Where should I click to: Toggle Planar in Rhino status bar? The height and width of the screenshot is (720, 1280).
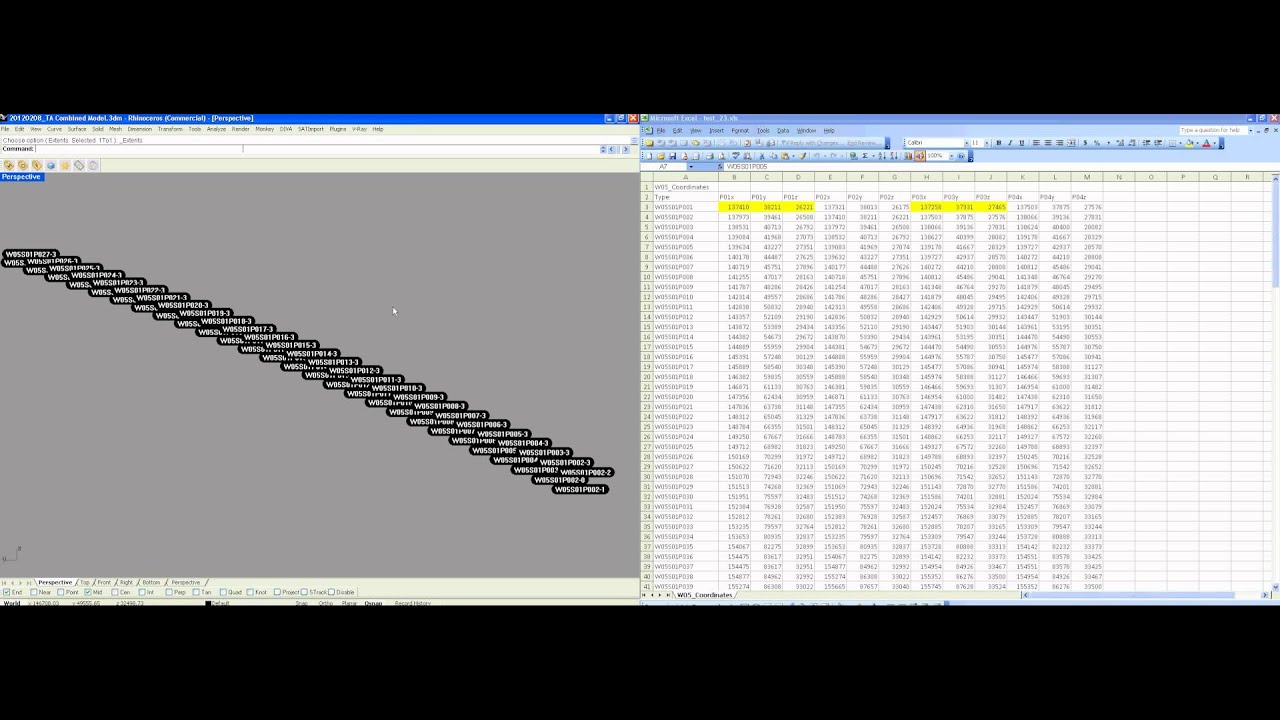[349, 603]
